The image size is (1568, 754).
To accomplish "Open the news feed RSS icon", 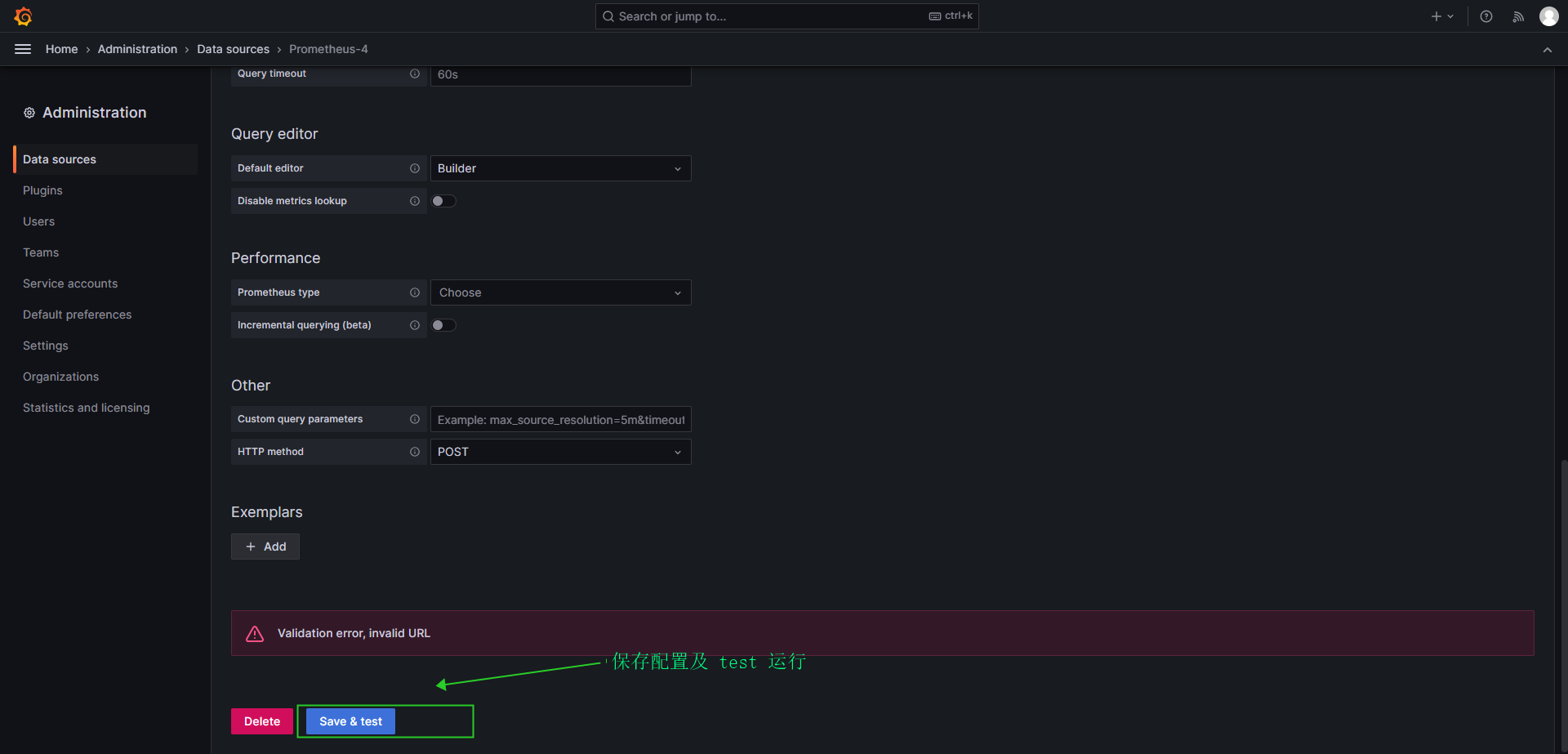I will point(1518,16).
